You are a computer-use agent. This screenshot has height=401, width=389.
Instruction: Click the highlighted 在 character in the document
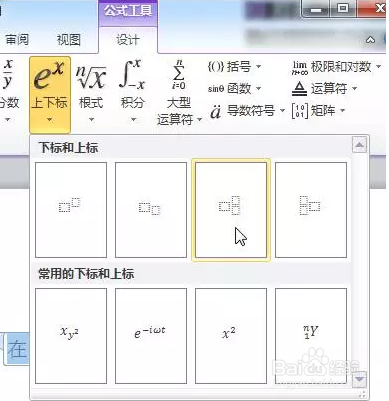pos(17,348)
